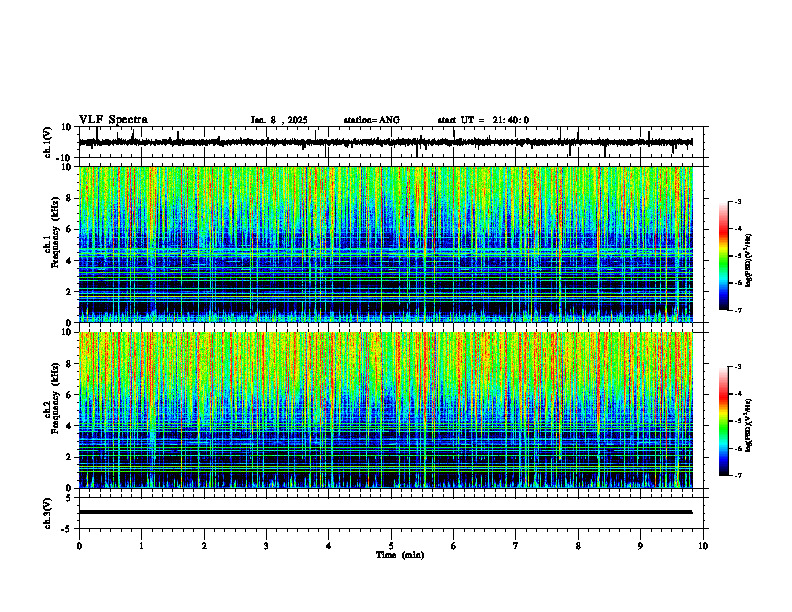The image size is (792, 612).
Task: Click the time axis tick label "7"
Action: tap(516, 546)
